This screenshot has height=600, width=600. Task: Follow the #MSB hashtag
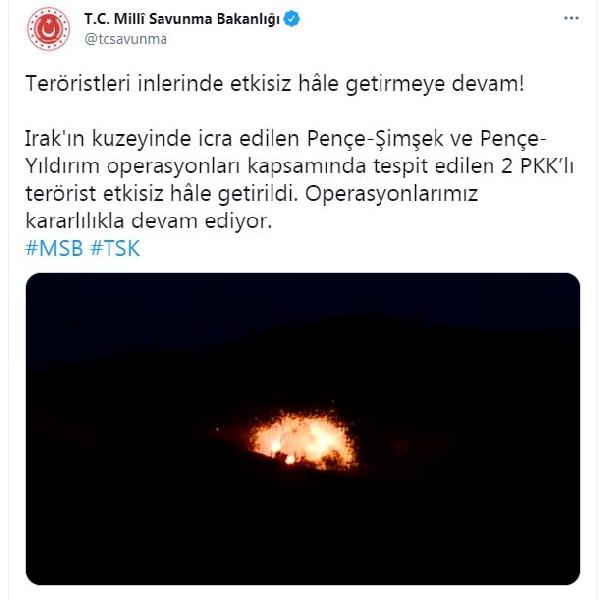click(x=54, y=248)
